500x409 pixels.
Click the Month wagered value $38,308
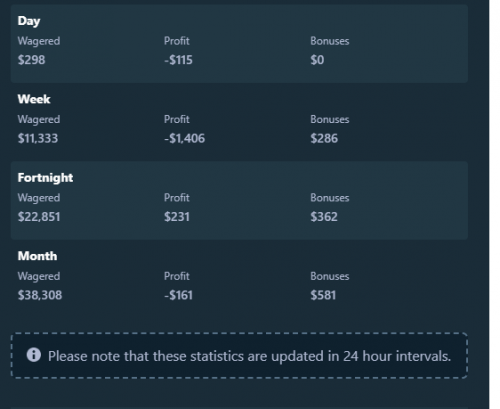pyautogui.click(x=40, y=295)
